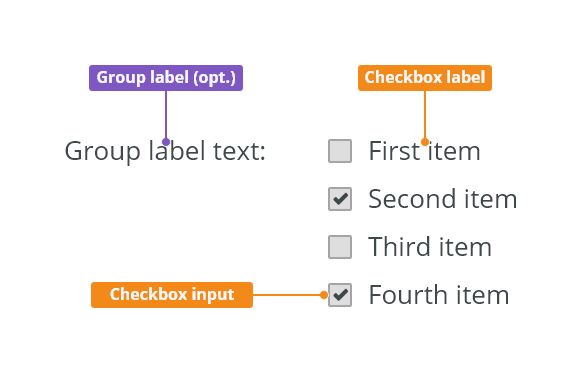Select the 'Fourth item' label text

coord(438,295)
